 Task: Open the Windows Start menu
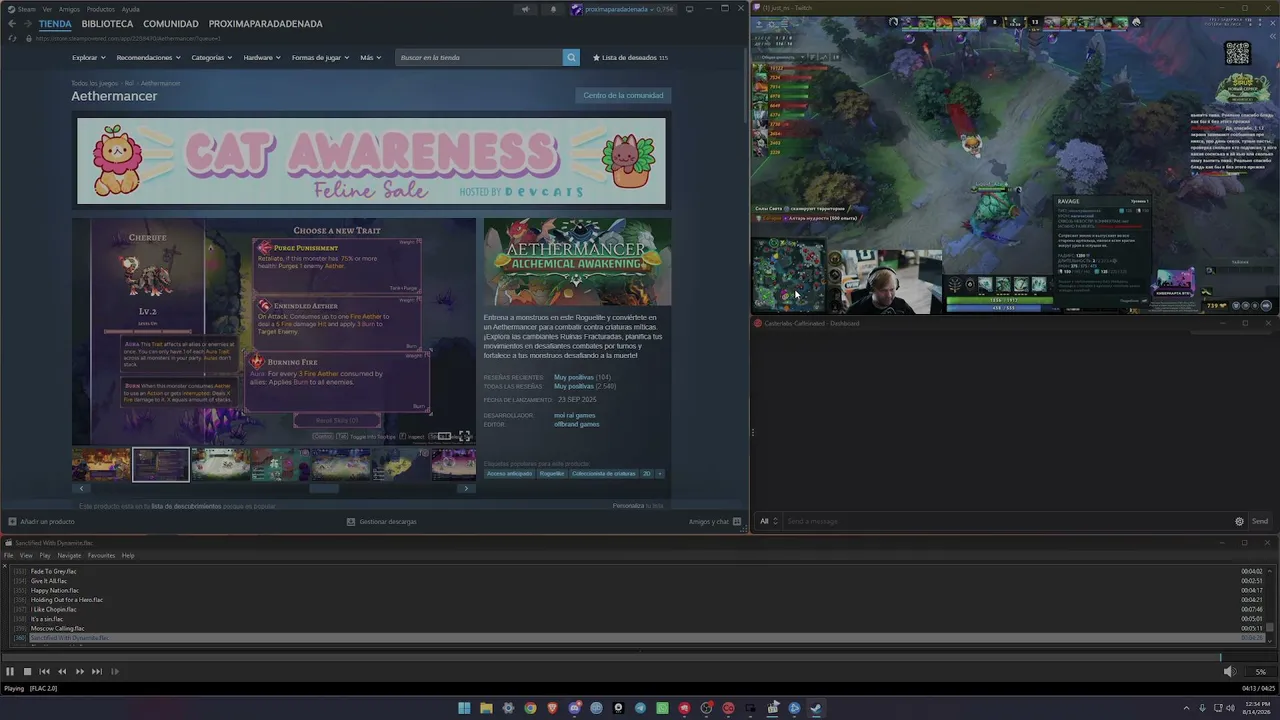point(464,708)
